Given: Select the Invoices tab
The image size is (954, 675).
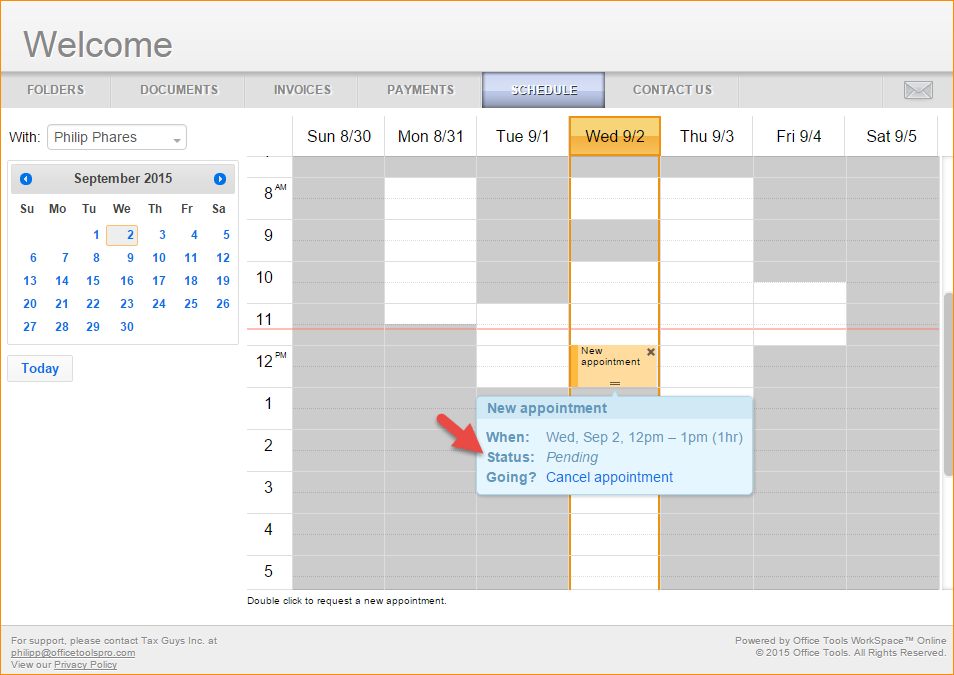Looking at the screenshot, I should (302, 90).
